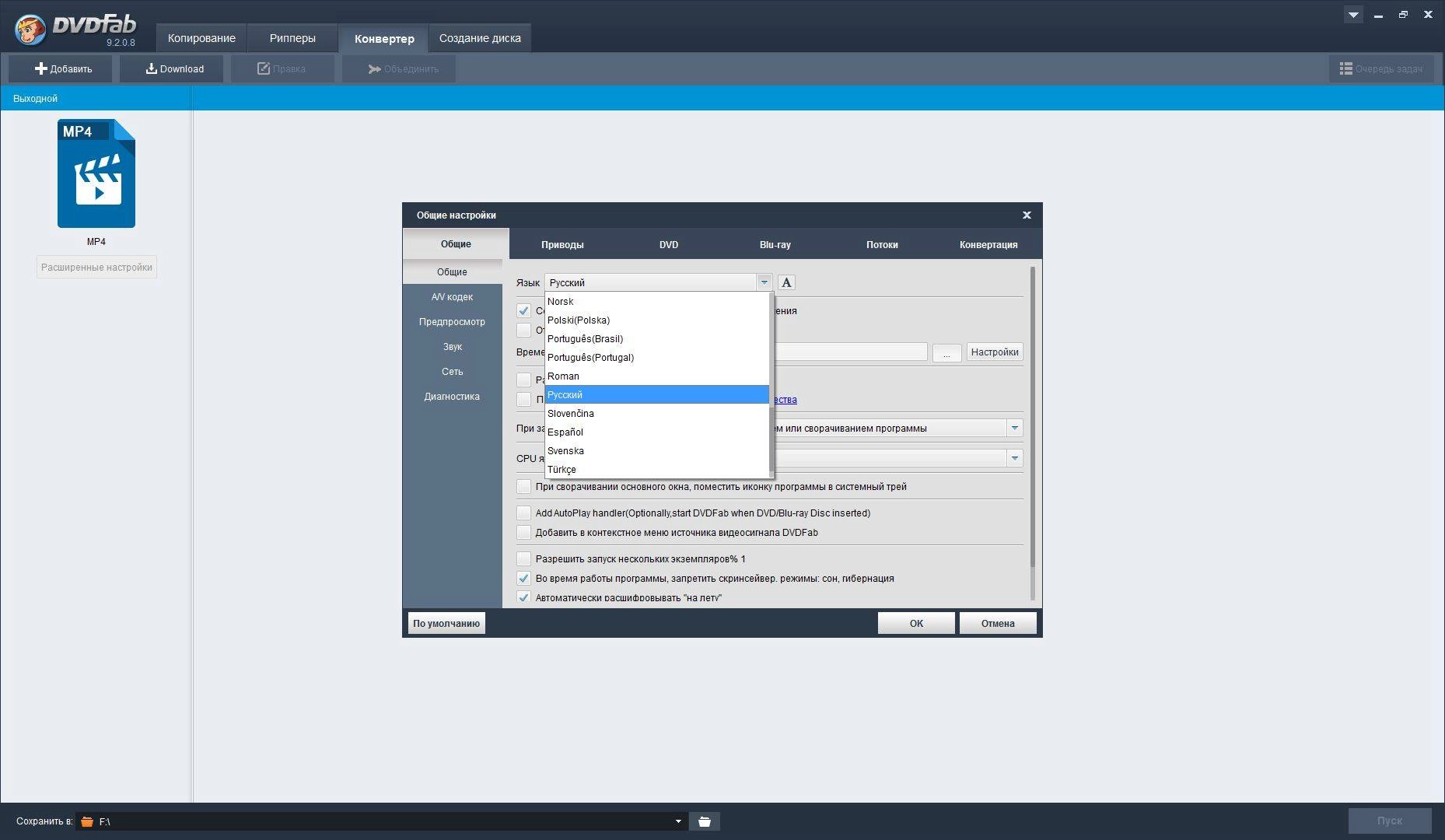Open Расширенные настройки under MP4
Image resolution: width=1445 pixels, height=840 pixels.
(96, 267)
